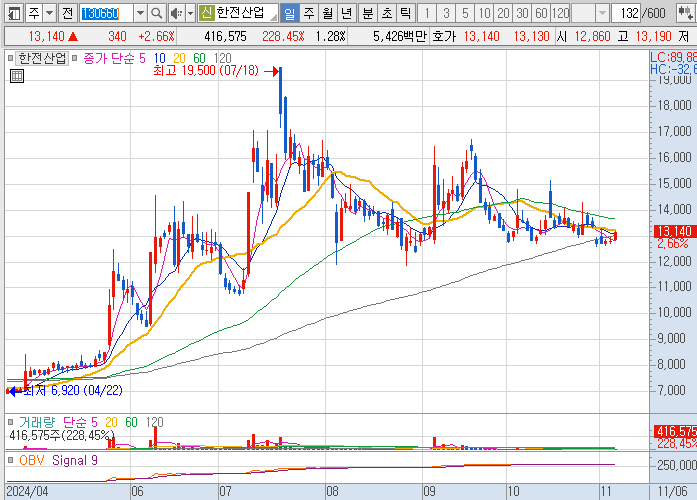Screen dimensions: 697x500
Task: Click the 11/06 date label on the time axis
Action: [673, 491]
